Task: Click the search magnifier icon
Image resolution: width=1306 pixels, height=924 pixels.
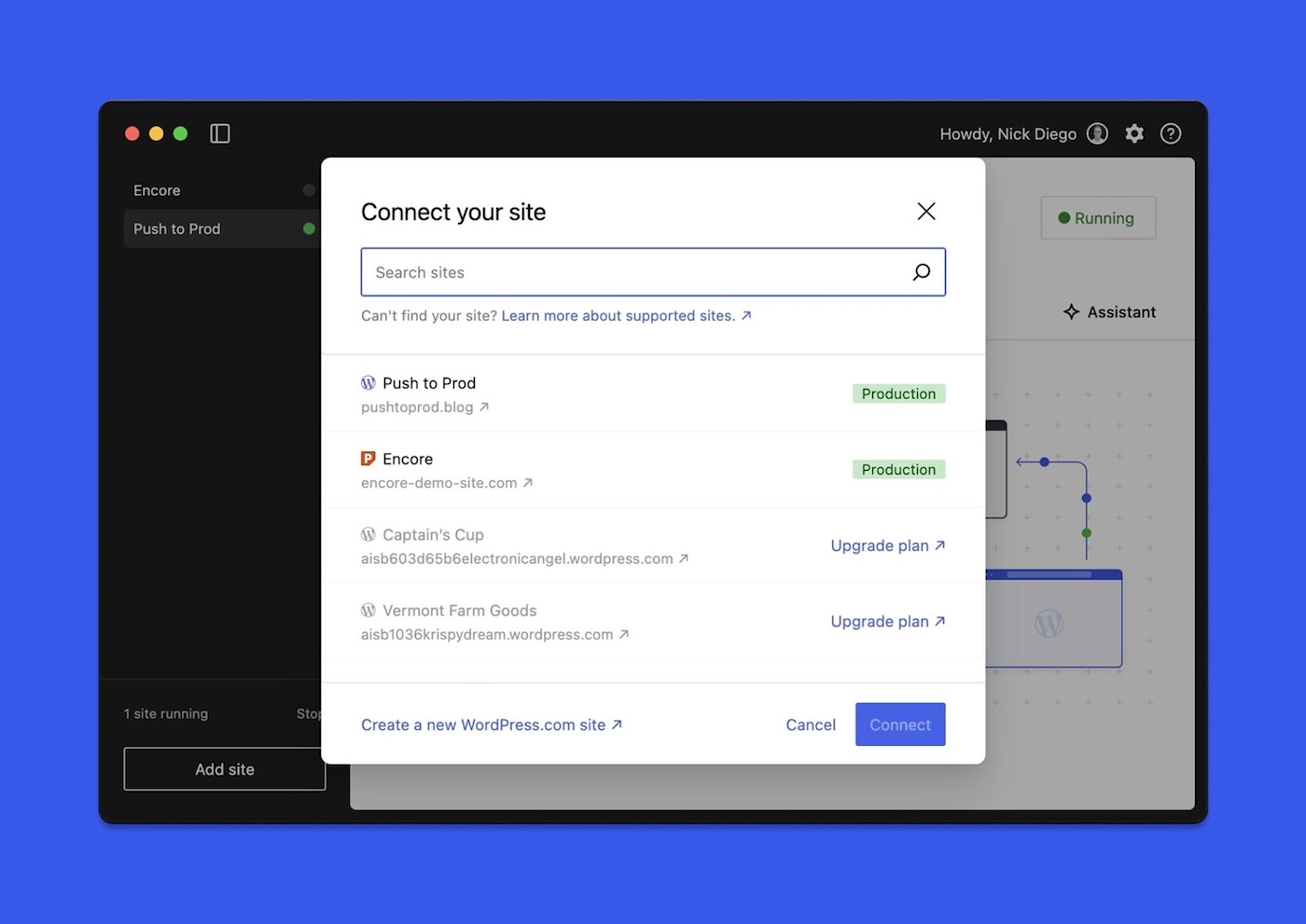Action: (x=922, y=272)
